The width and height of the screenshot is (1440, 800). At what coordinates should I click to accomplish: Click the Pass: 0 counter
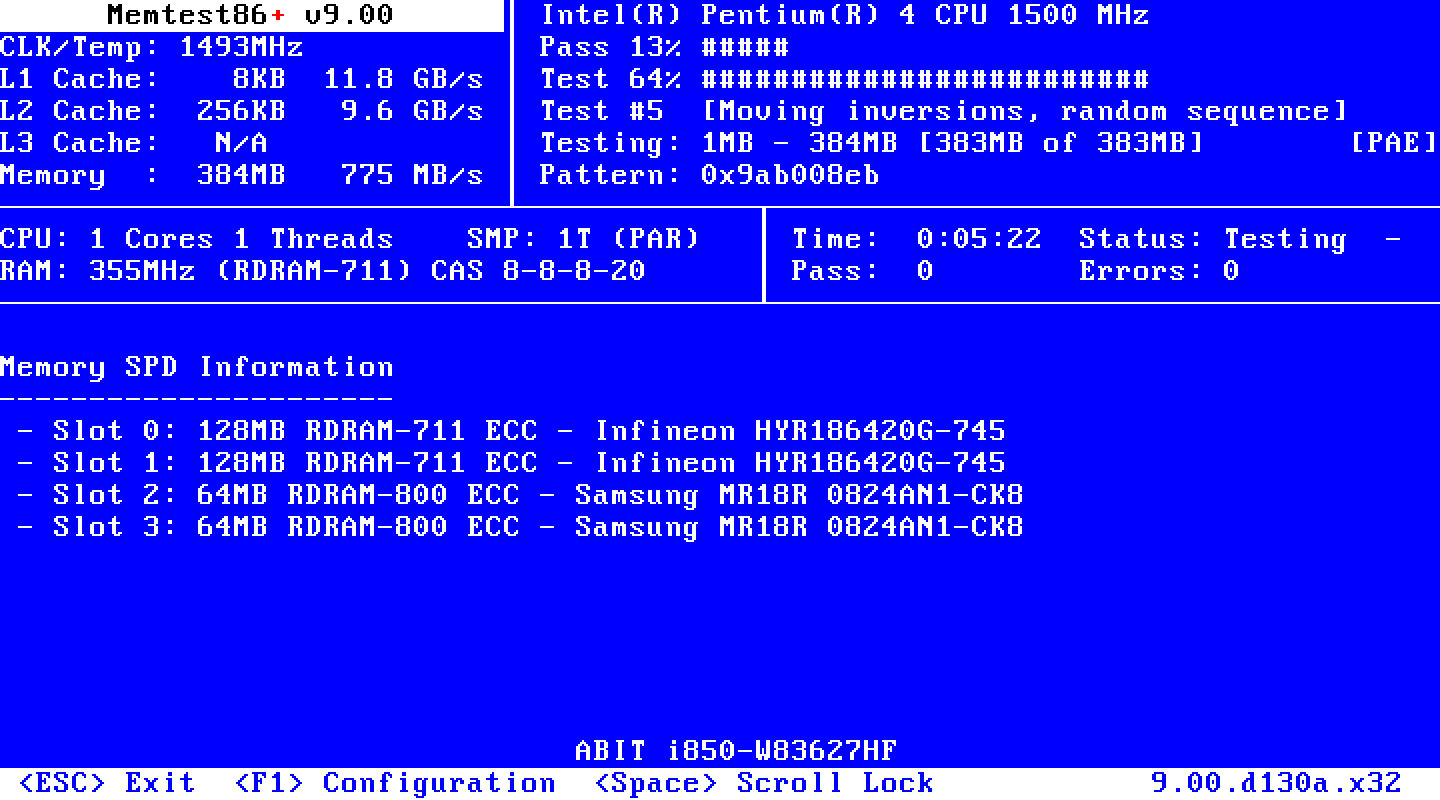[x=863, y=271]
